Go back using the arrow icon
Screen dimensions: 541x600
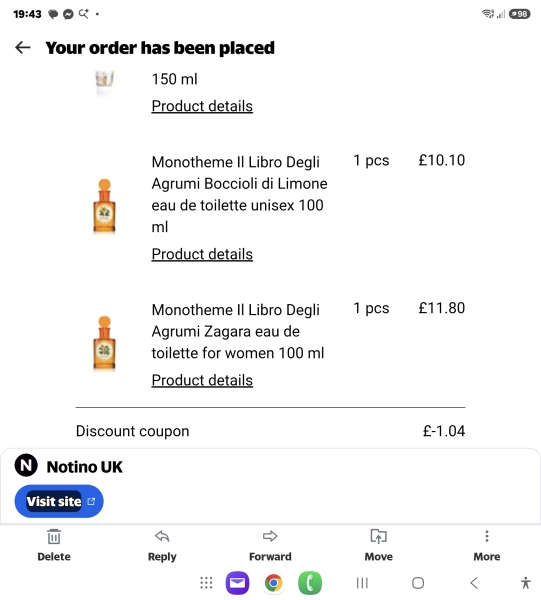(x=23, y=47)
